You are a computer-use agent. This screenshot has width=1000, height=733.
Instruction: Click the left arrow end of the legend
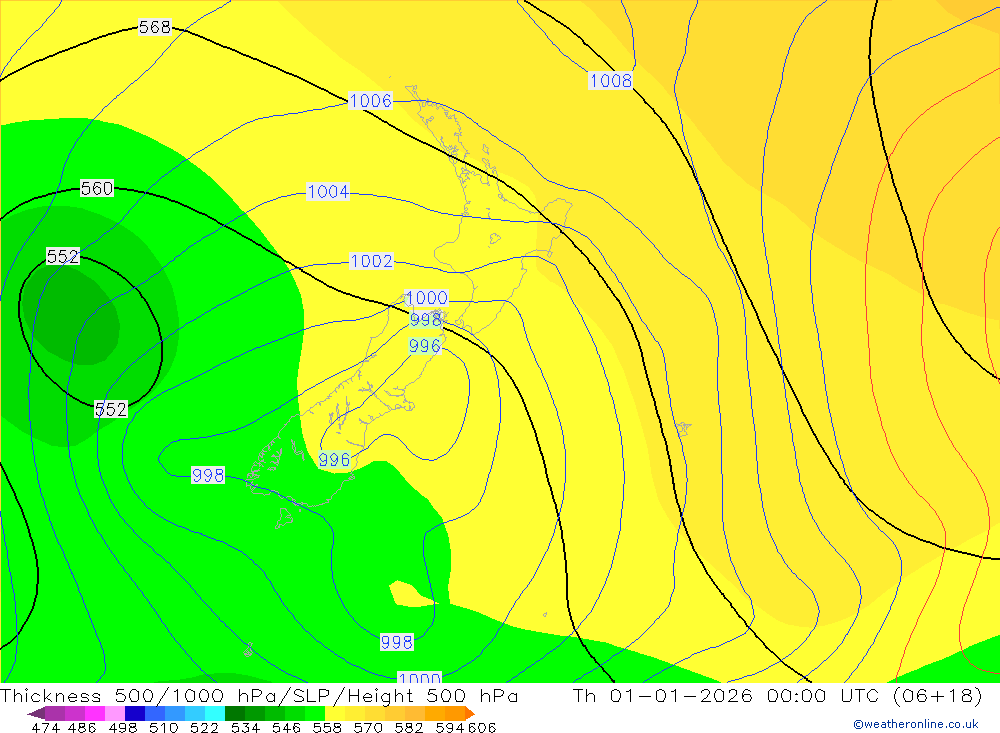[36, 714]
